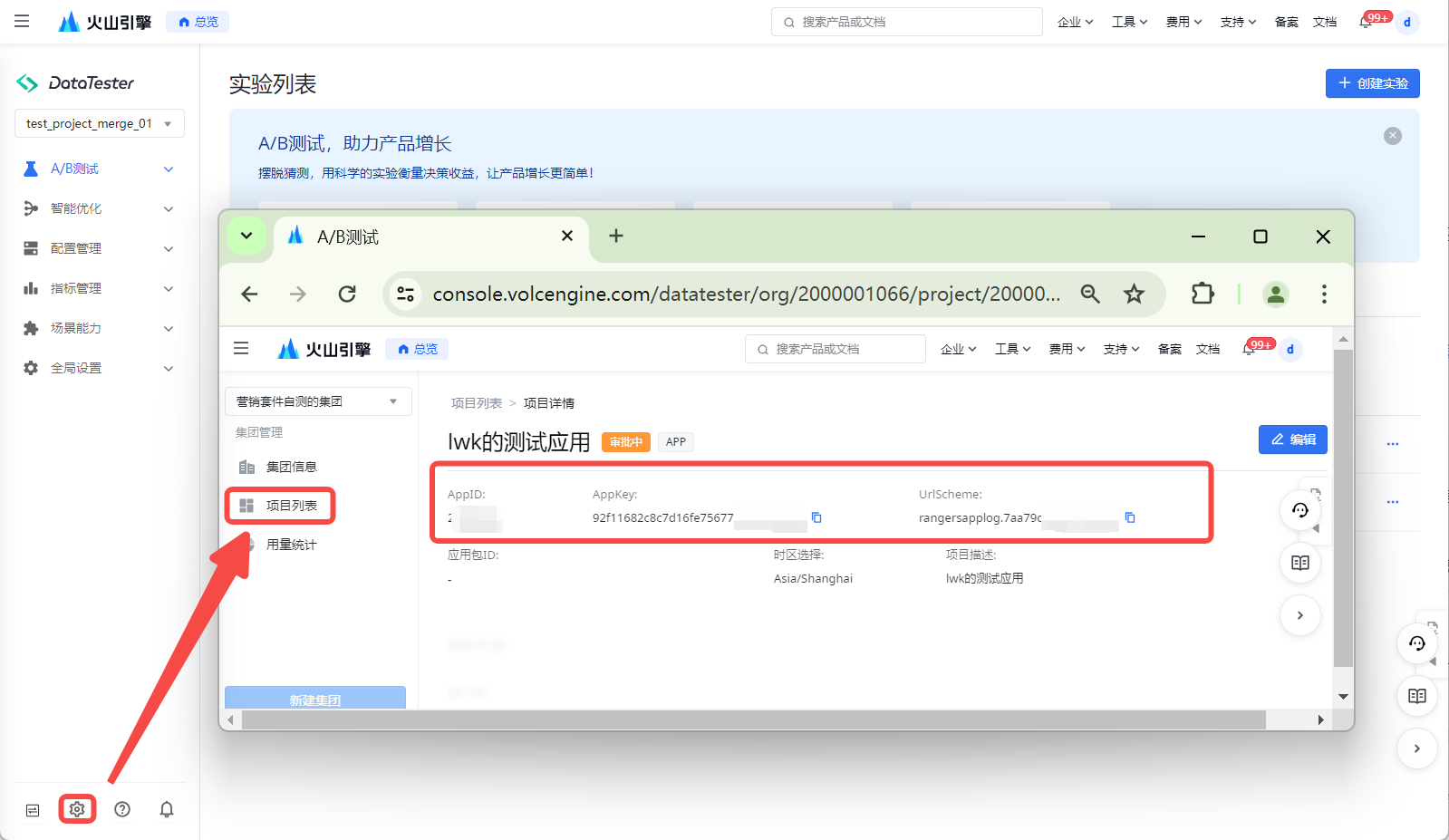Viewport: 1449px width, 840px height.
Task: Open the hamburger menu in main console header
Action: pyautogui.click(x=22, y=21)
